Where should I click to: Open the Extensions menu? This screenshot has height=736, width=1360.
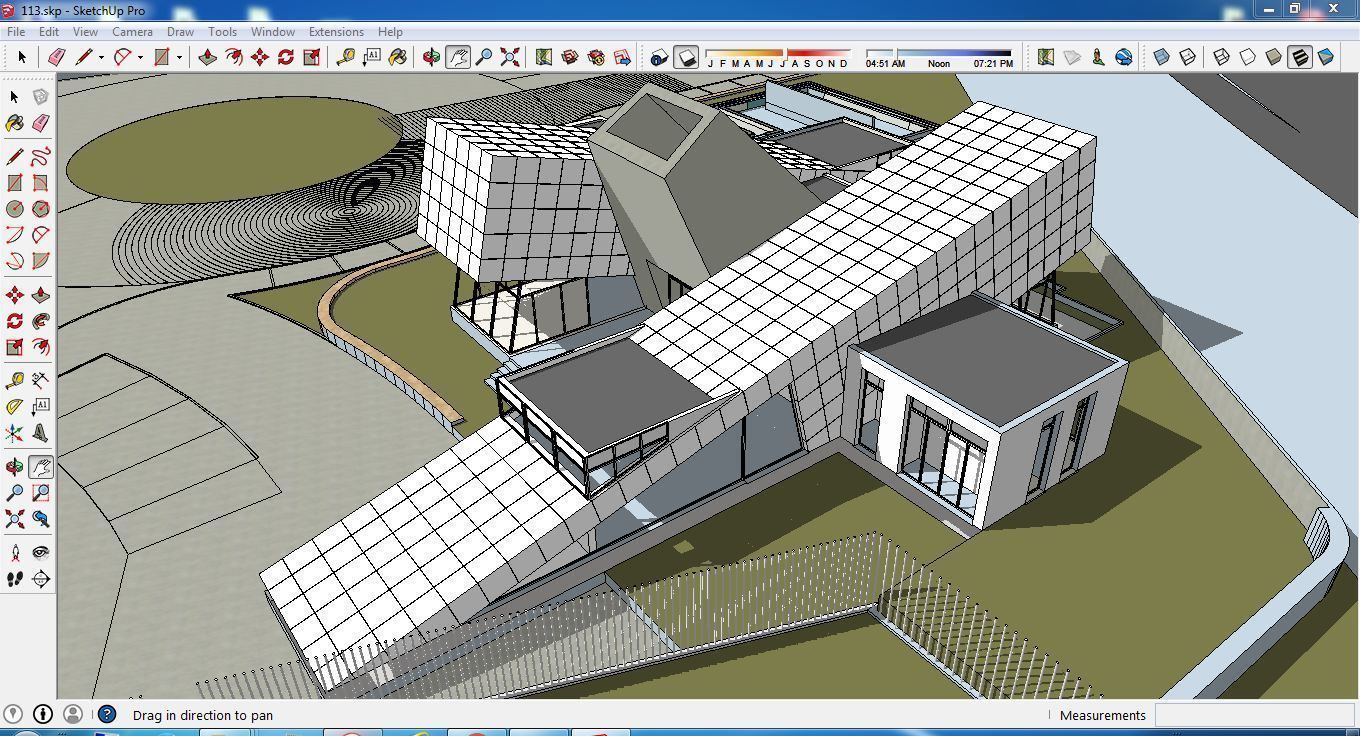(336, 32)
